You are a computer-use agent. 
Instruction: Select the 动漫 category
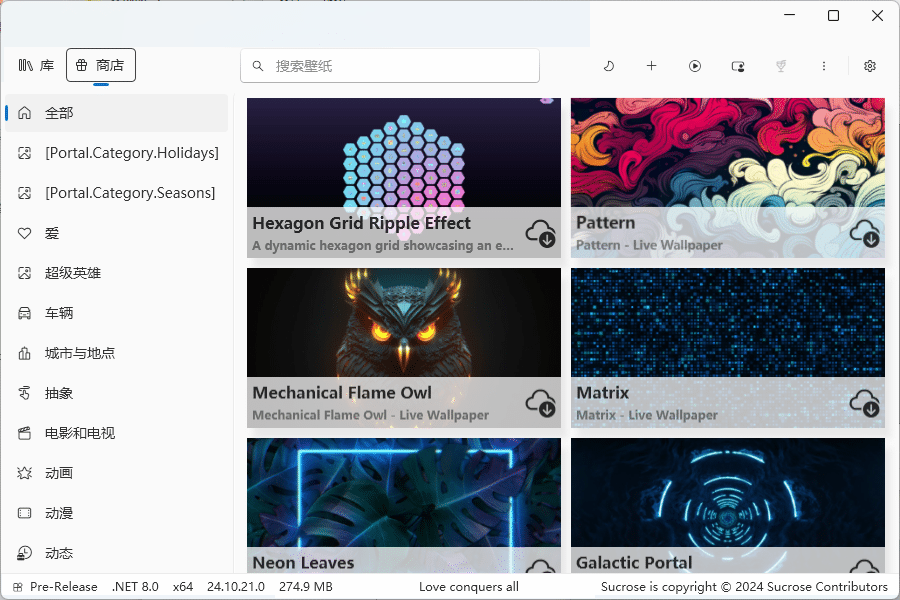[x=117, y=513]
